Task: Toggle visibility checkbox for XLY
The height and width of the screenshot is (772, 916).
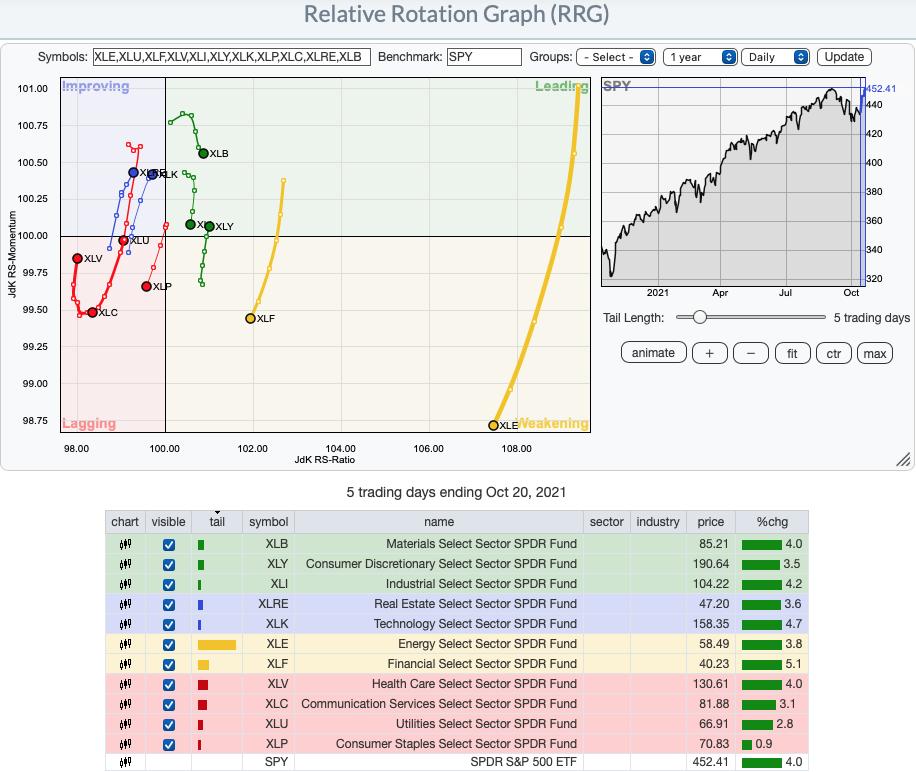Action: [169, 565]
